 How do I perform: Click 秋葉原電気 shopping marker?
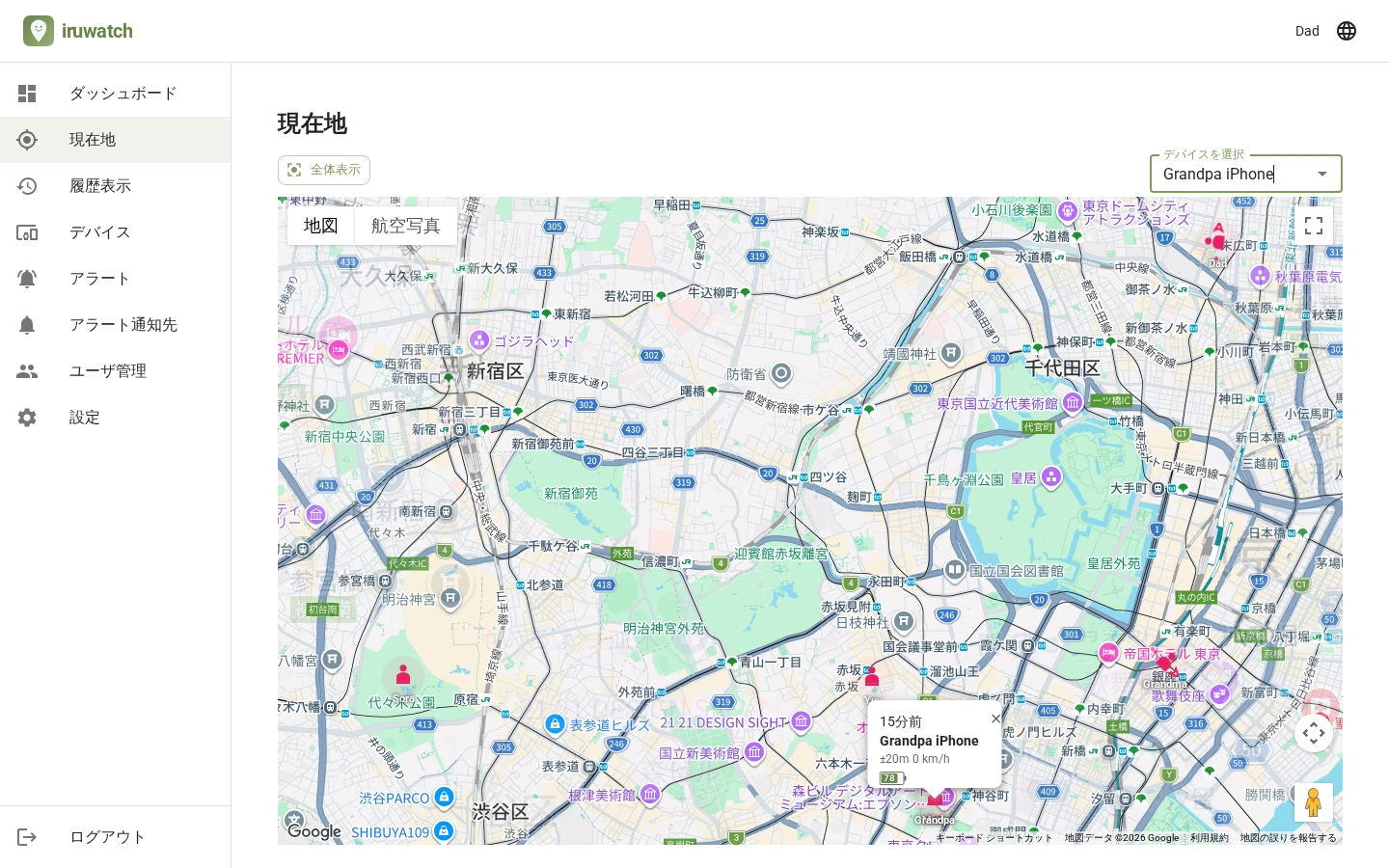coord(1260,276)
